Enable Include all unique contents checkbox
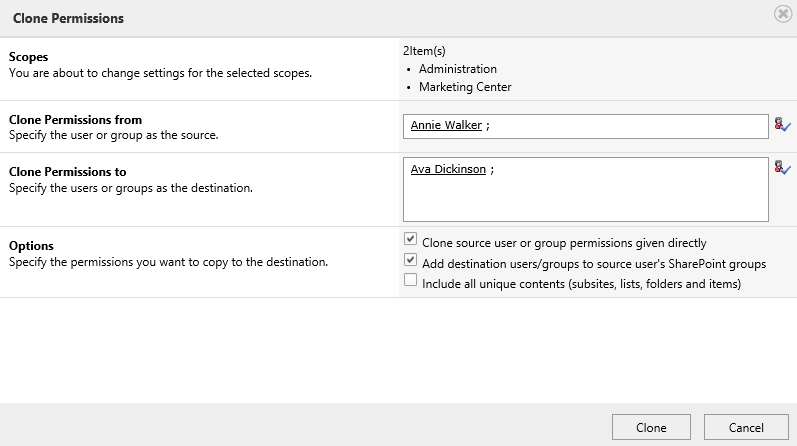Viewport: 797px width, 446px height. 410,282
